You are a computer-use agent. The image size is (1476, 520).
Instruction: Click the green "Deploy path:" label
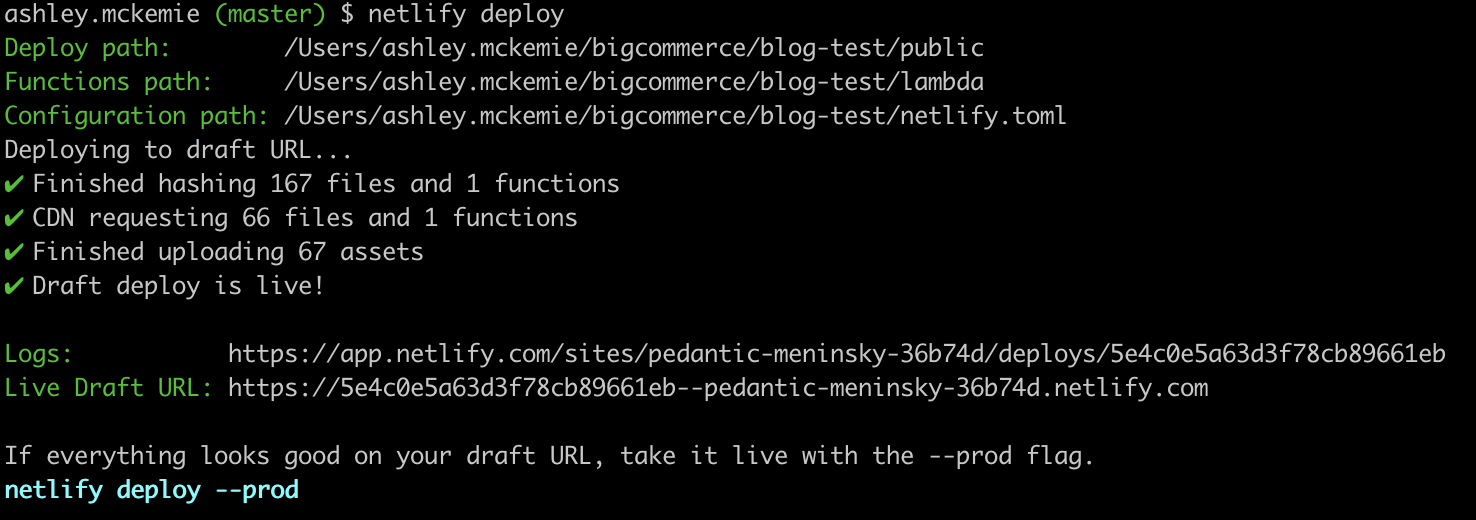coord(88,48)
